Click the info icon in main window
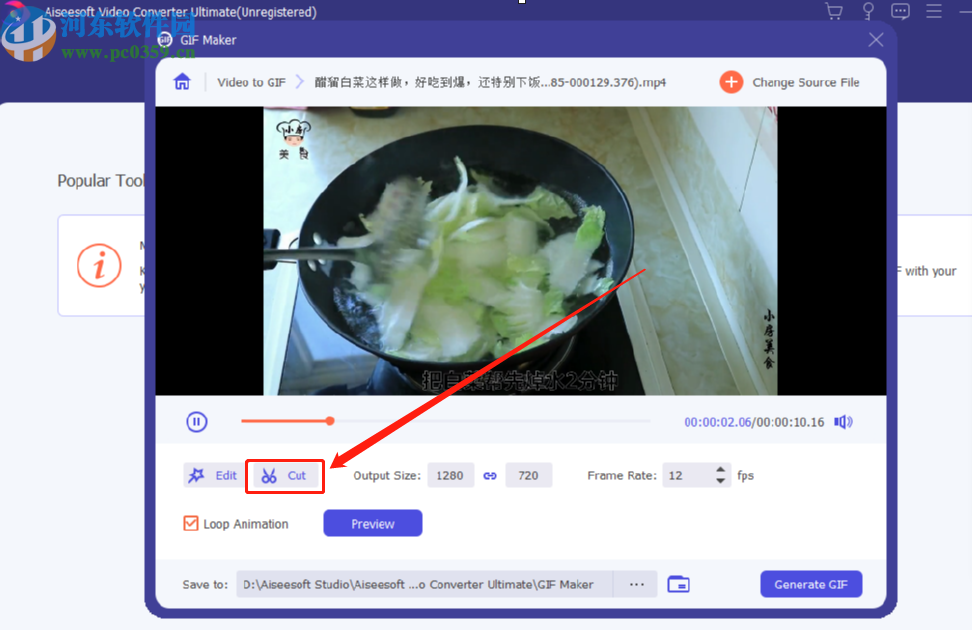This screenshot has height=630, width=972. [x=99, y=265]
